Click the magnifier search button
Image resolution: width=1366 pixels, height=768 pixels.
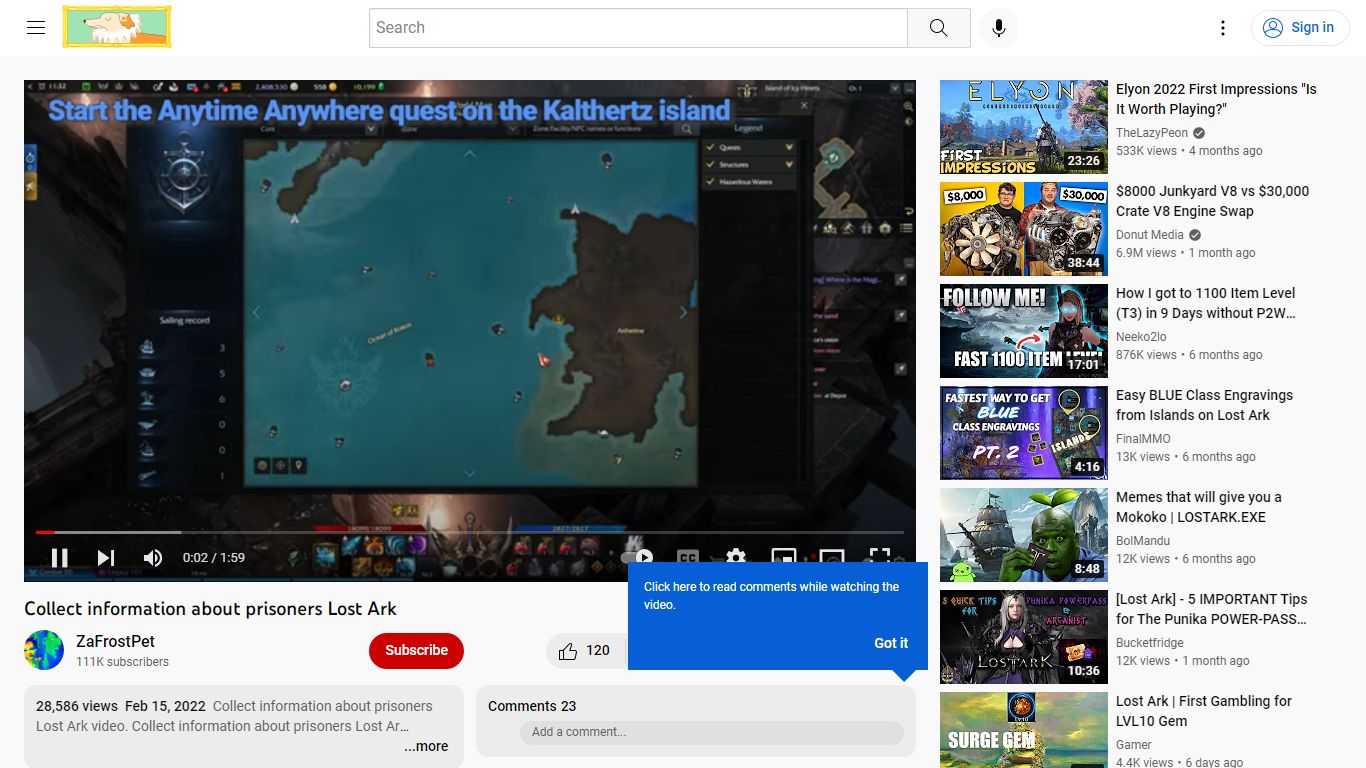[x=938, y=28]
